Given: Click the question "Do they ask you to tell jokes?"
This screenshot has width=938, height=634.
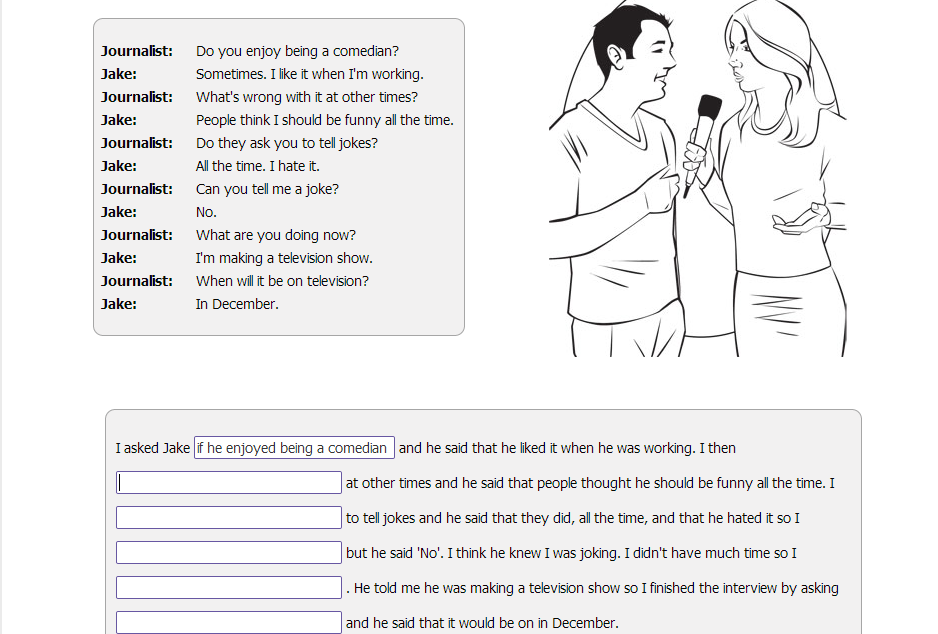Looking at the screenshot, I should pyautogui.click(x=286, y=143).
